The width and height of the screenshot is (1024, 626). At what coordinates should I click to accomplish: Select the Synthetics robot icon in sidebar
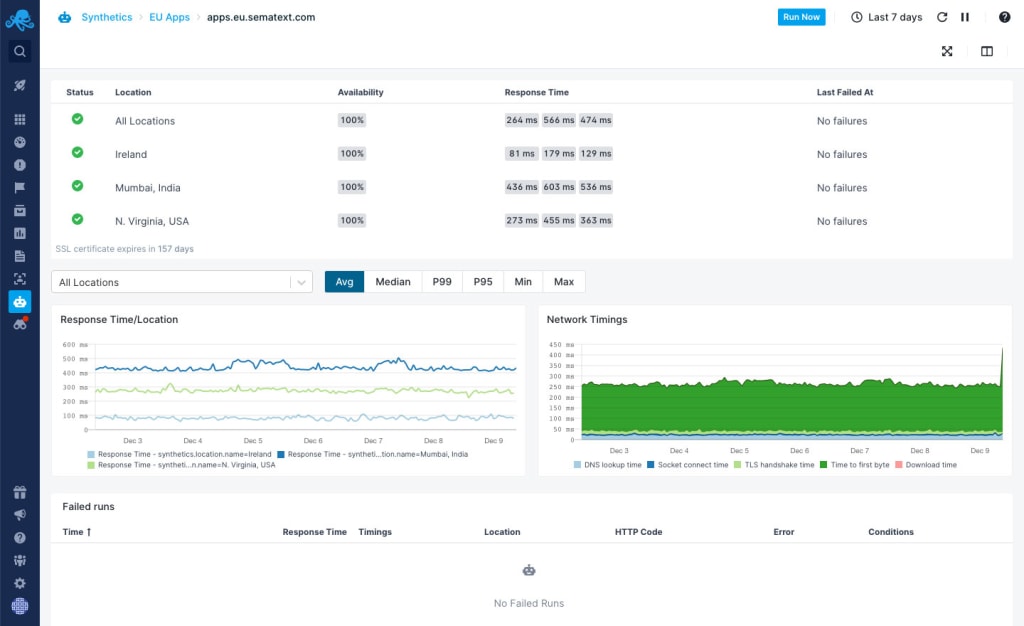pos(20,301)
